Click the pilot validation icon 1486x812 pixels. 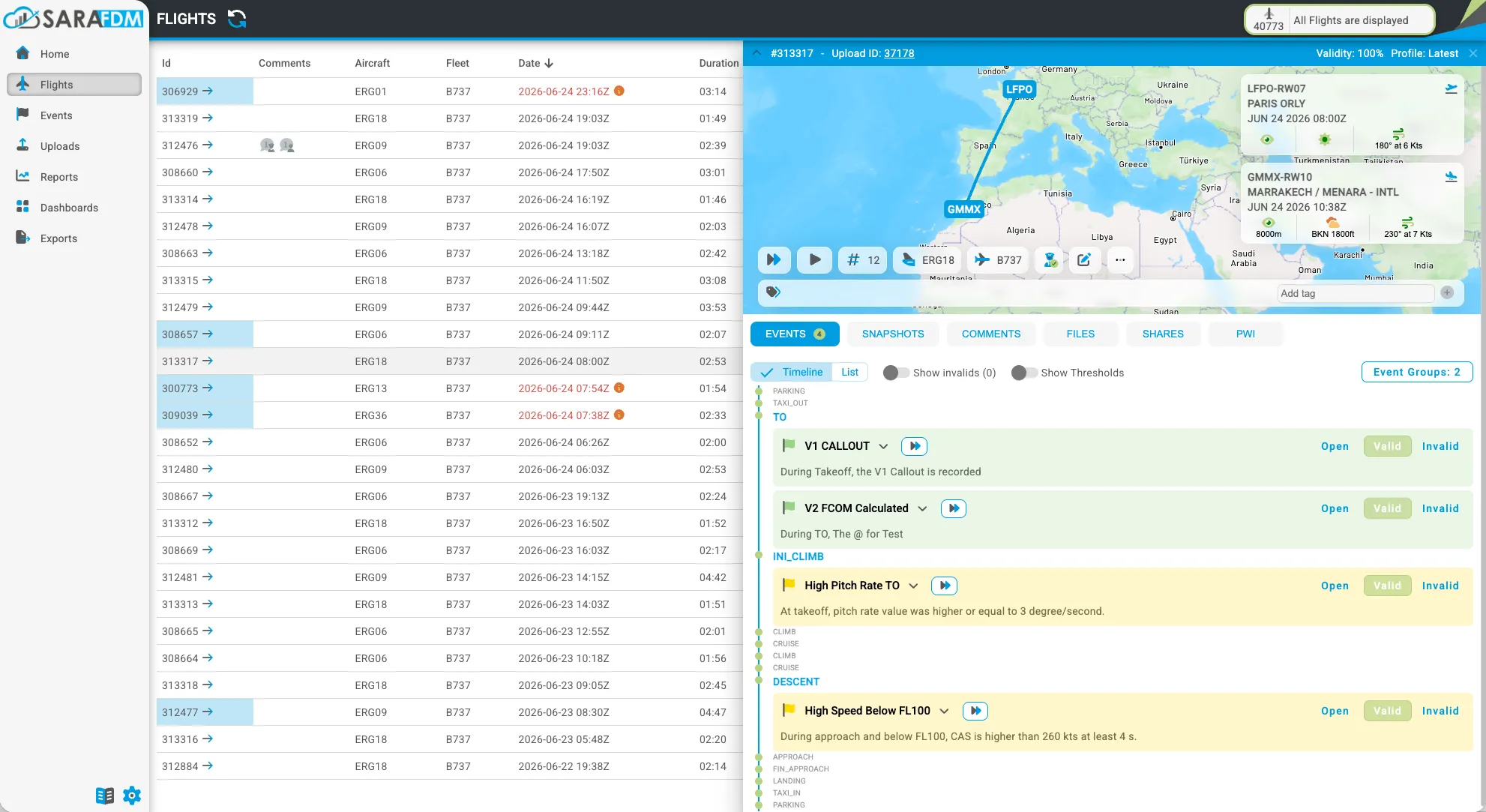pyautogui.click(x=1050, y=260)
